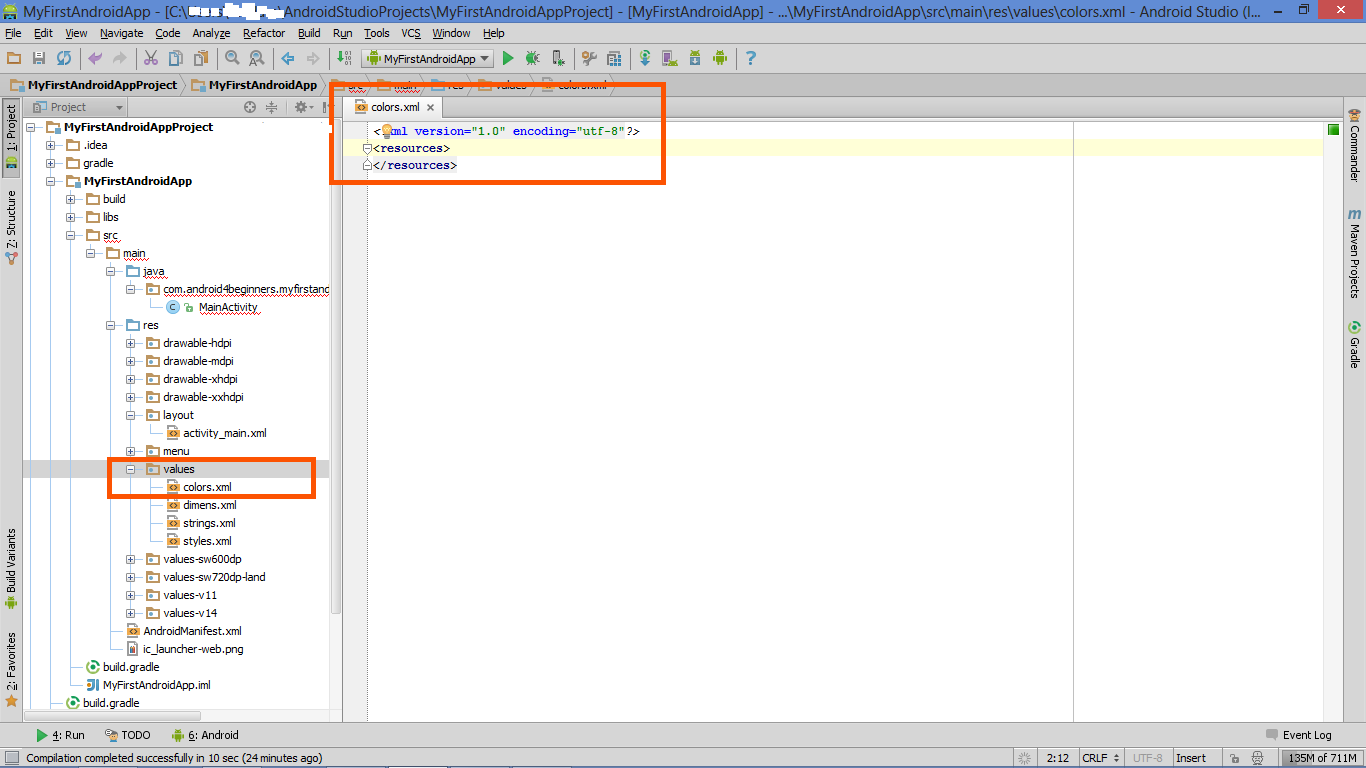1366x768 pixels.
Task: Toggle read-only lock icon in status bar
Action: (1235, 758)
